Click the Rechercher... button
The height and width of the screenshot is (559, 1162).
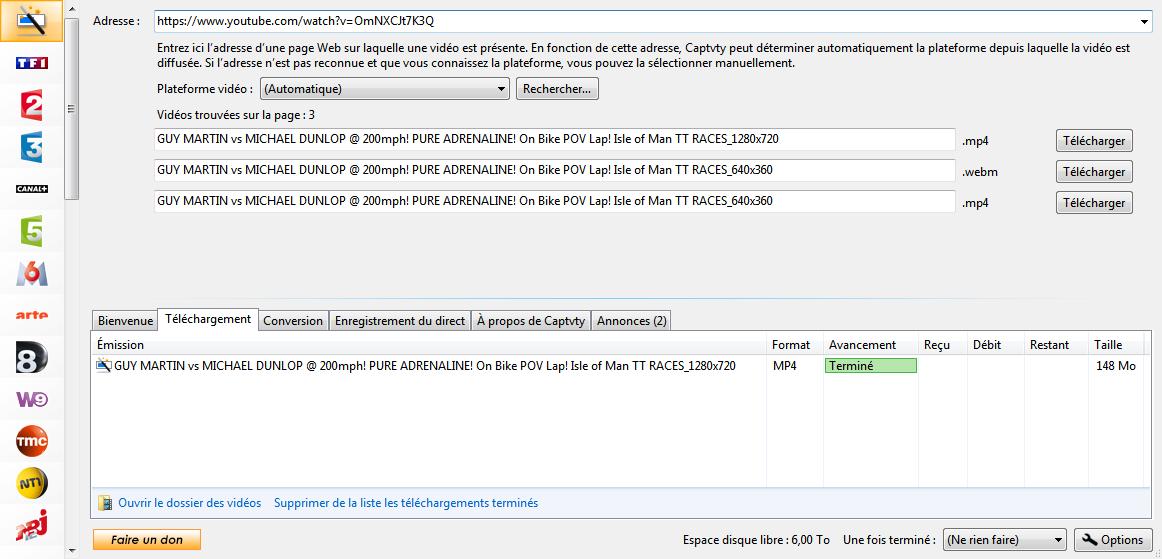pyautogui.click(x=557, y=89)
